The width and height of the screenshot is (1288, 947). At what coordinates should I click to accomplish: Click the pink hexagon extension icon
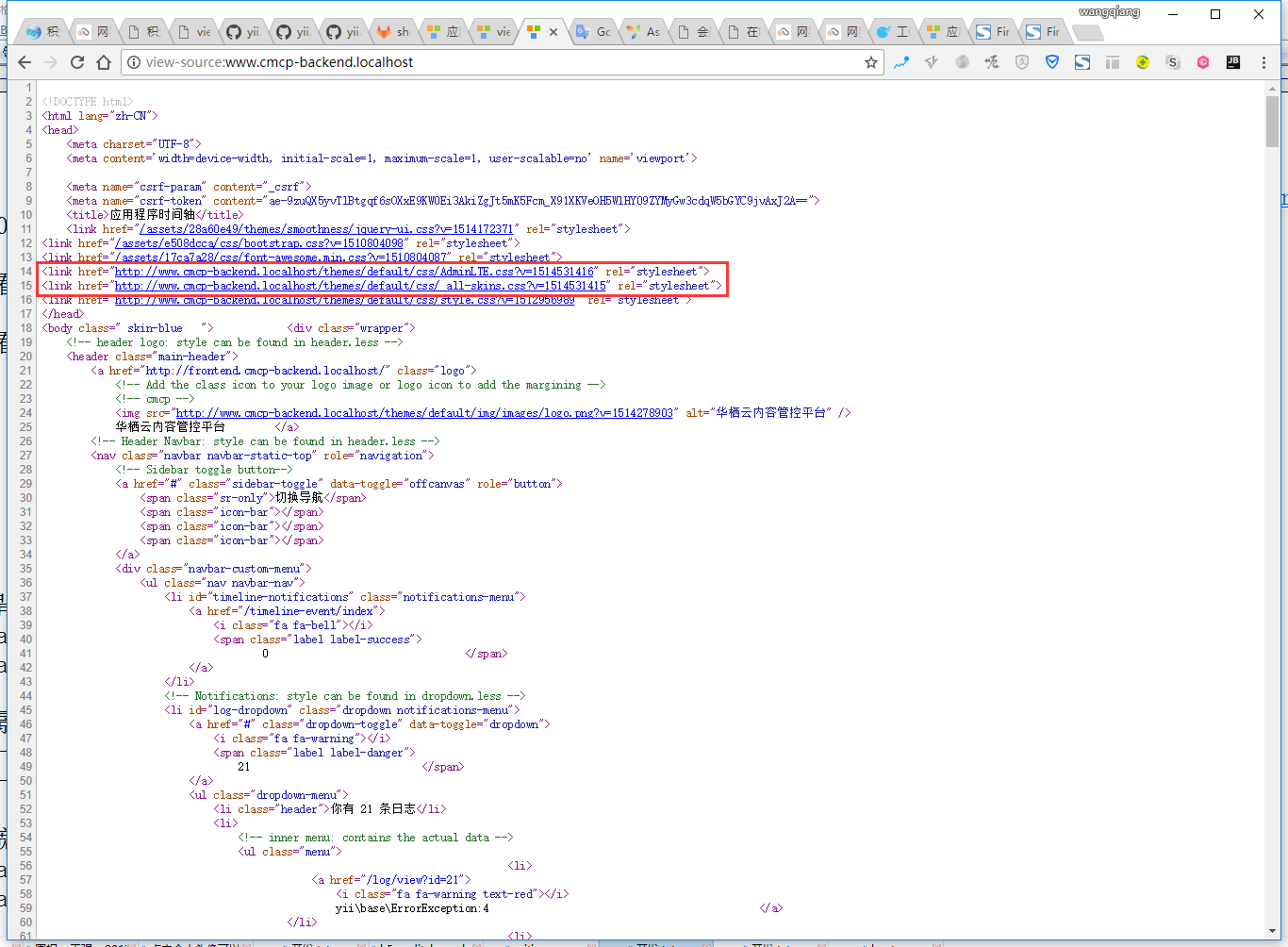coord(1202,62)
